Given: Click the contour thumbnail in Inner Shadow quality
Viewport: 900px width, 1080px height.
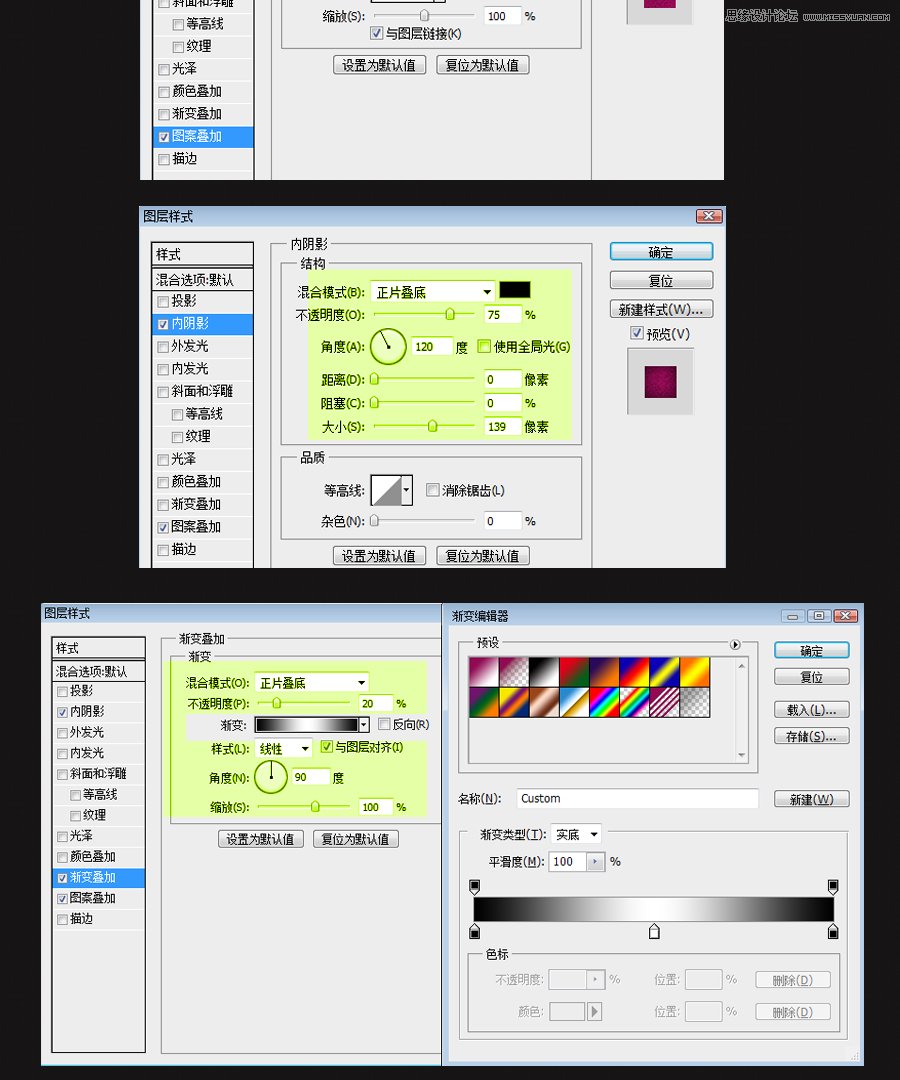Looking at the screenshot, I should pyautogui.click(x=386, y=490).
